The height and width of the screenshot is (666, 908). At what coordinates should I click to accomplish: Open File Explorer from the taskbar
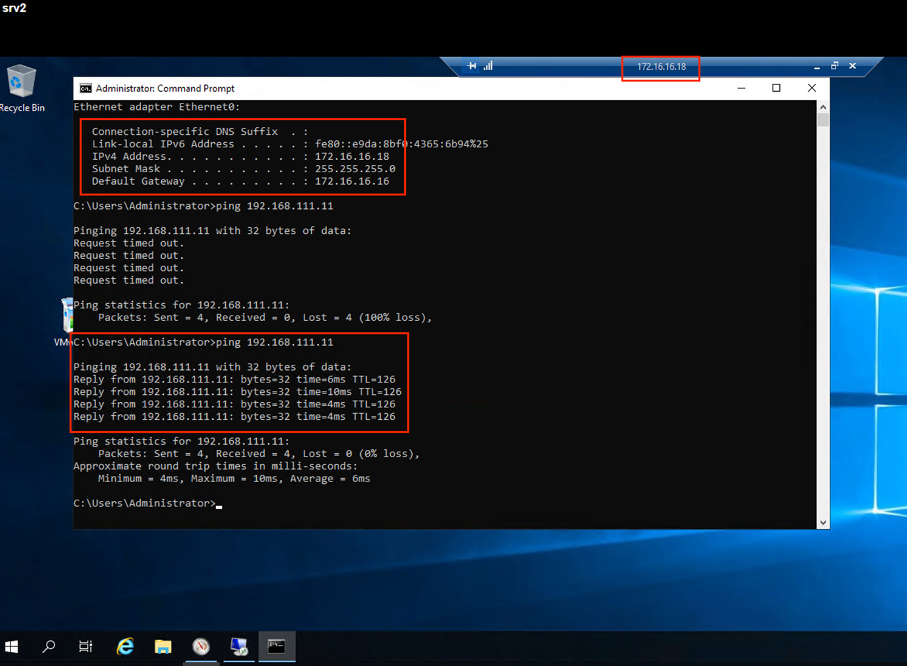pos(163,647)
